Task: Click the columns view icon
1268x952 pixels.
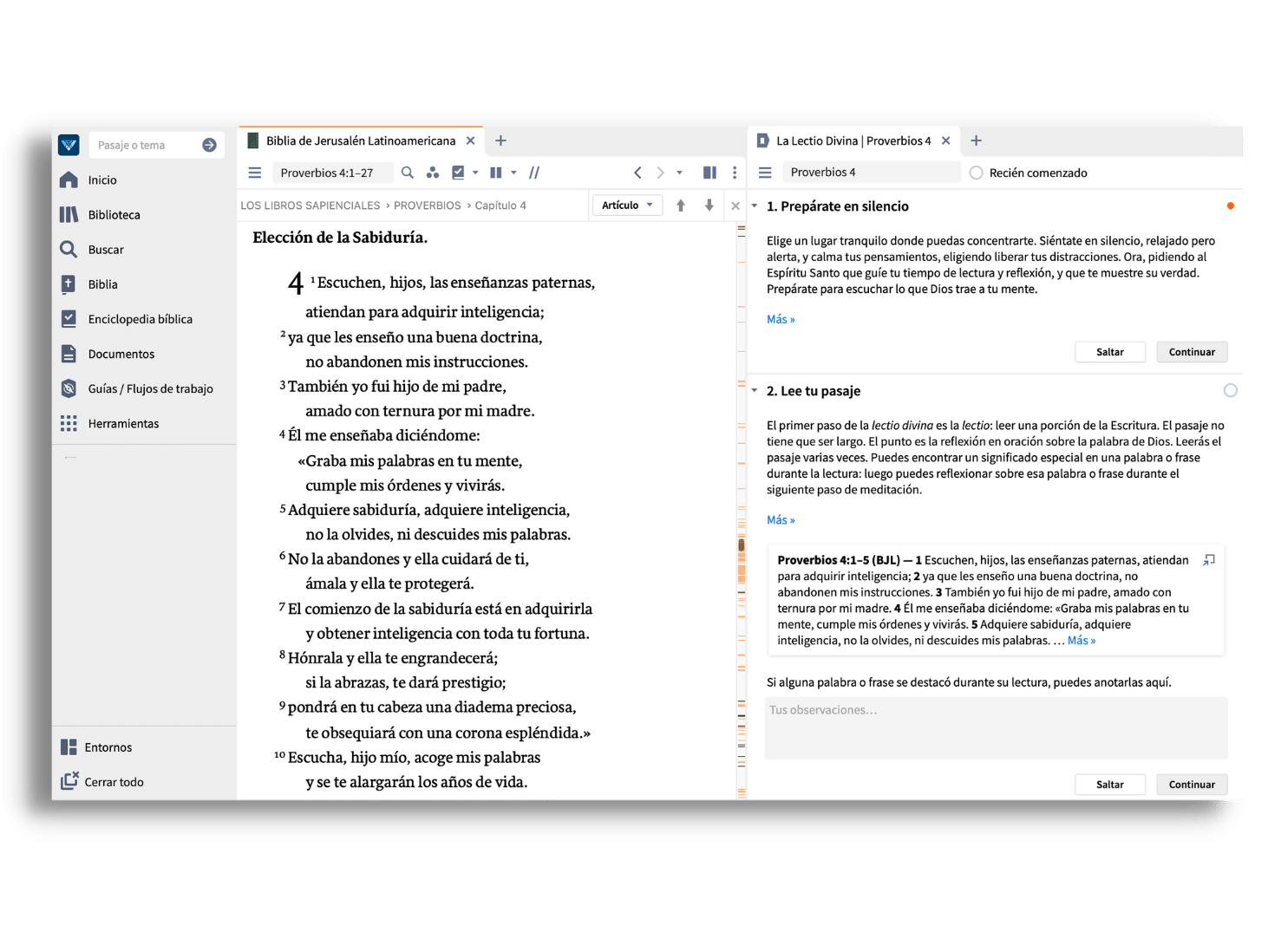Action: coord(496,173)
